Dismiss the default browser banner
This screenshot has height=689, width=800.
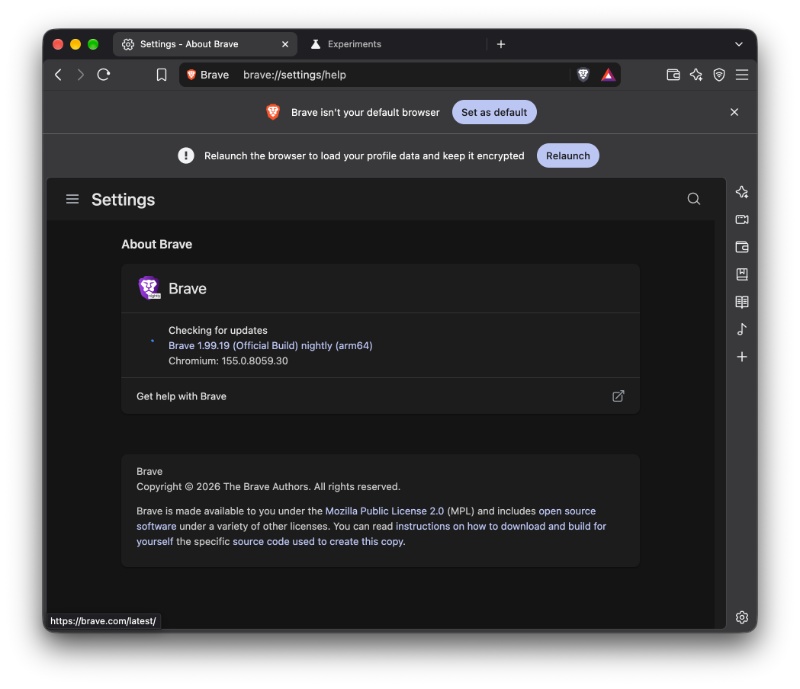[x=734, y=112]
